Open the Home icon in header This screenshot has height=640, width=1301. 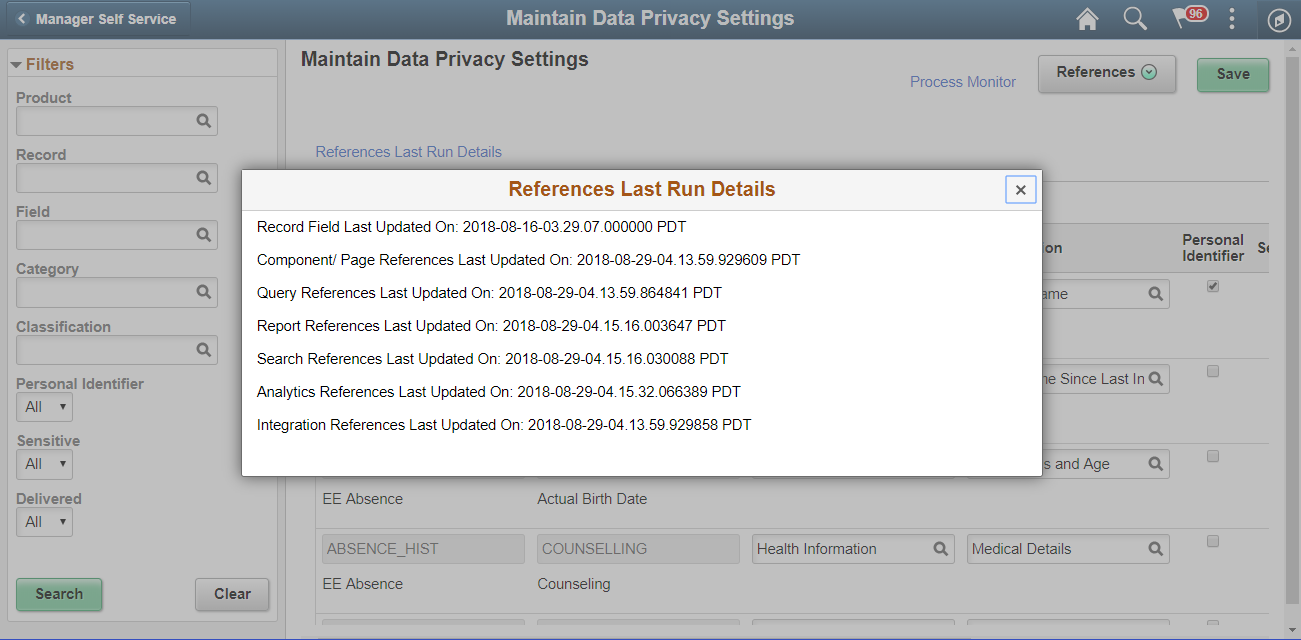[1087, 19]
